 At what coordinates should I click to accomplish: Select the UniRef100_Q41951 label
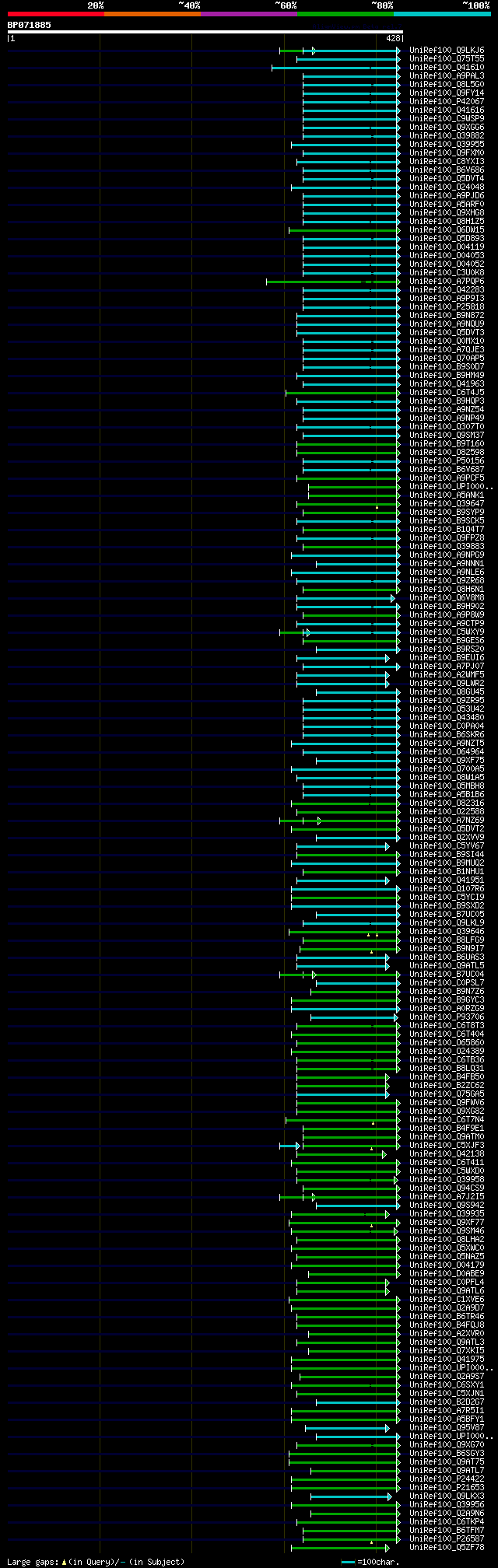447,880
